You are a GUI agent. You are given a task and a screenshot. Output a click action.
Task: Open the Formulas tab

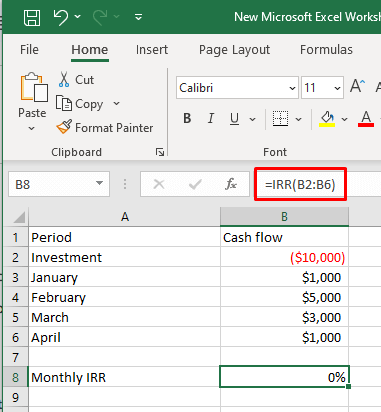(326, 50)
